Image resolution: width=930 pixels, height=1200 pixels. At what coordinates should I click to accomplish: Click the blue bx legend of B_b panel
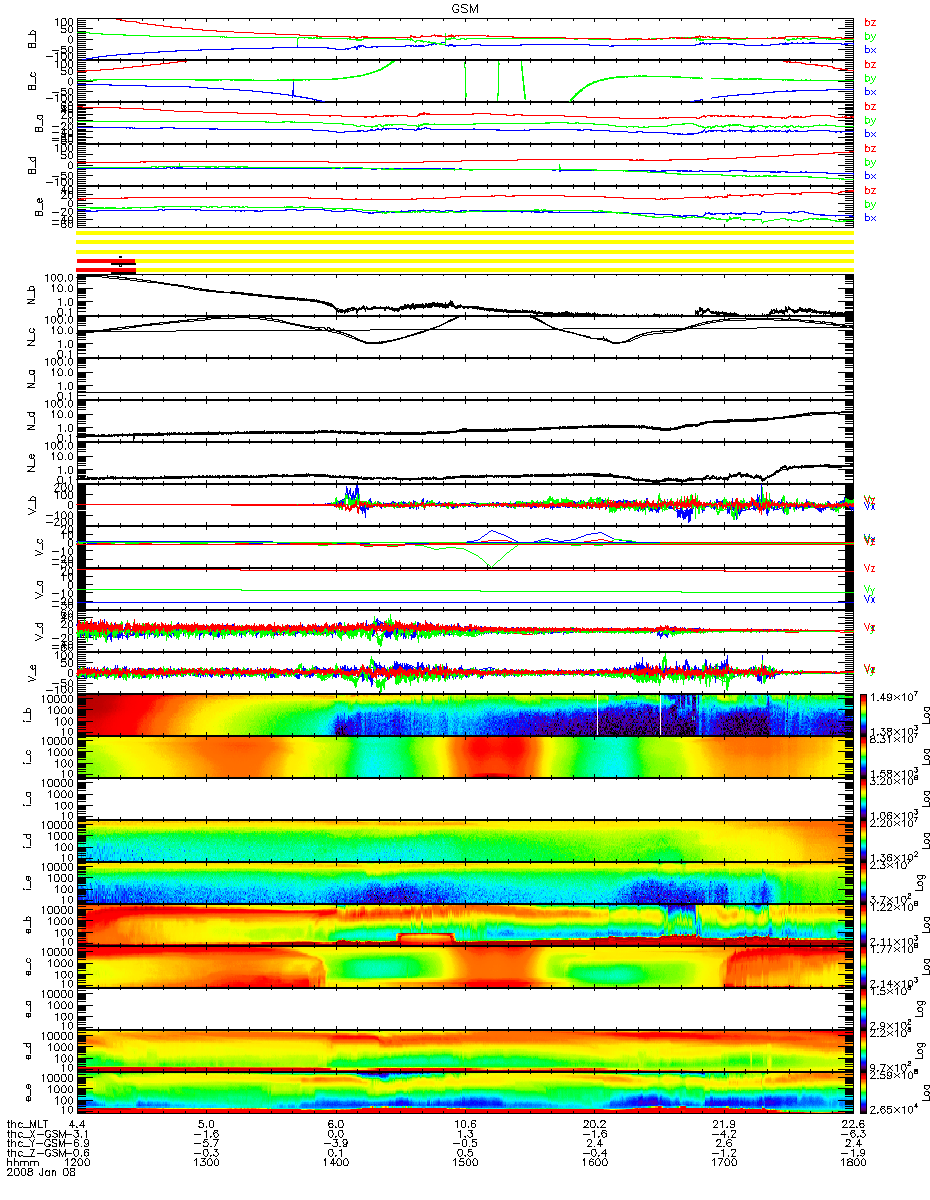tap(870, 49)
